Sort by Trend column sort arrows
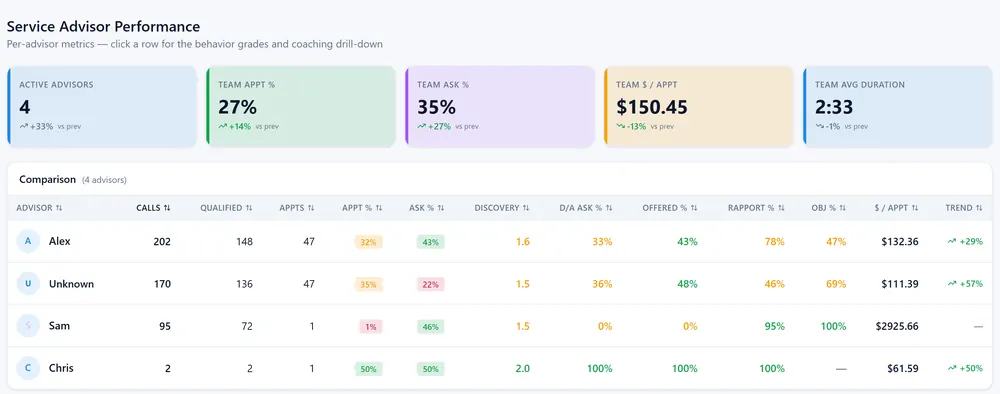 click(x=979, y=208)
